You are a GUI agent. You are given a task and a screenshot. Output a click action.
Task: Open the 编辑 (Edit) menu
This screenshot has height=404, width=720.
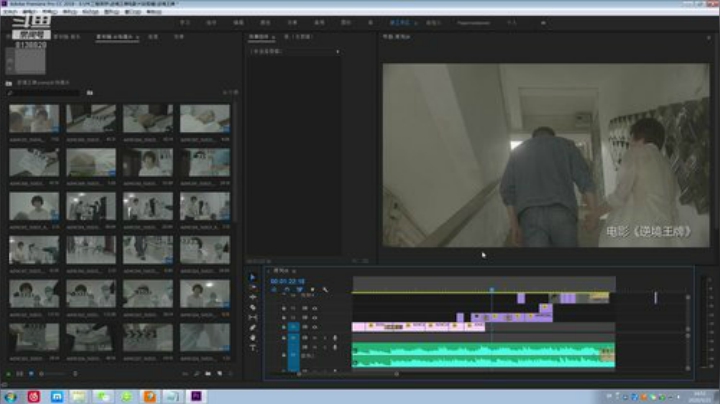click(x=29, y=12)
